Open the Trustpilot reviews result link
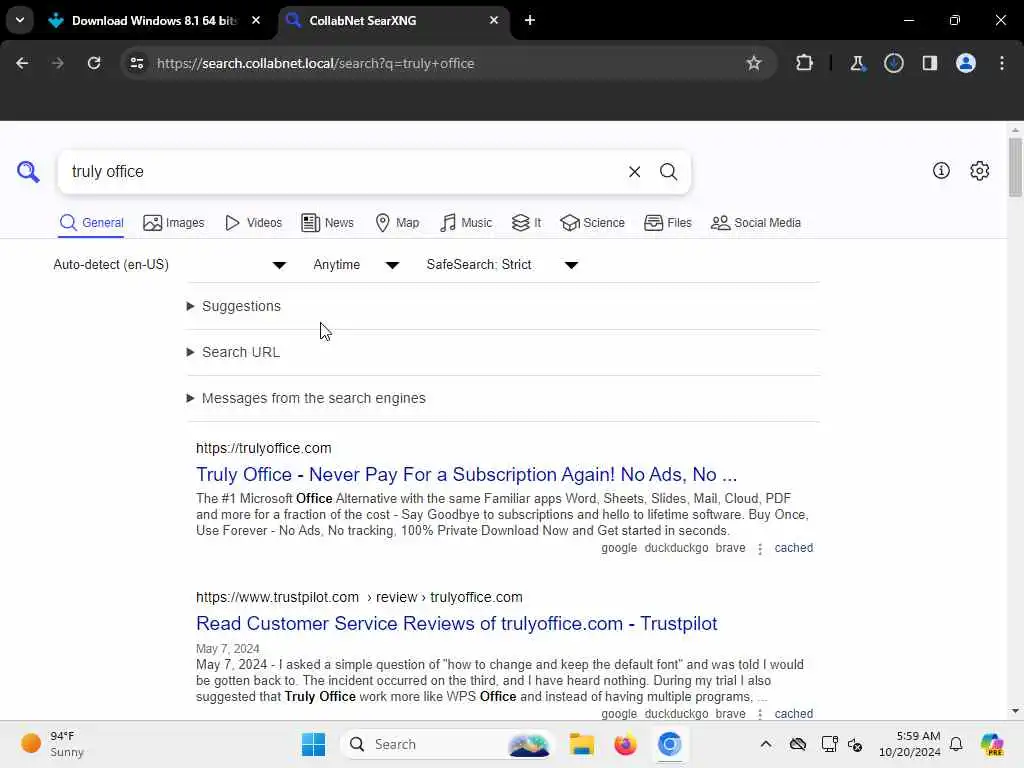This screenshot has width=1024, height=768. click(456, 623)
